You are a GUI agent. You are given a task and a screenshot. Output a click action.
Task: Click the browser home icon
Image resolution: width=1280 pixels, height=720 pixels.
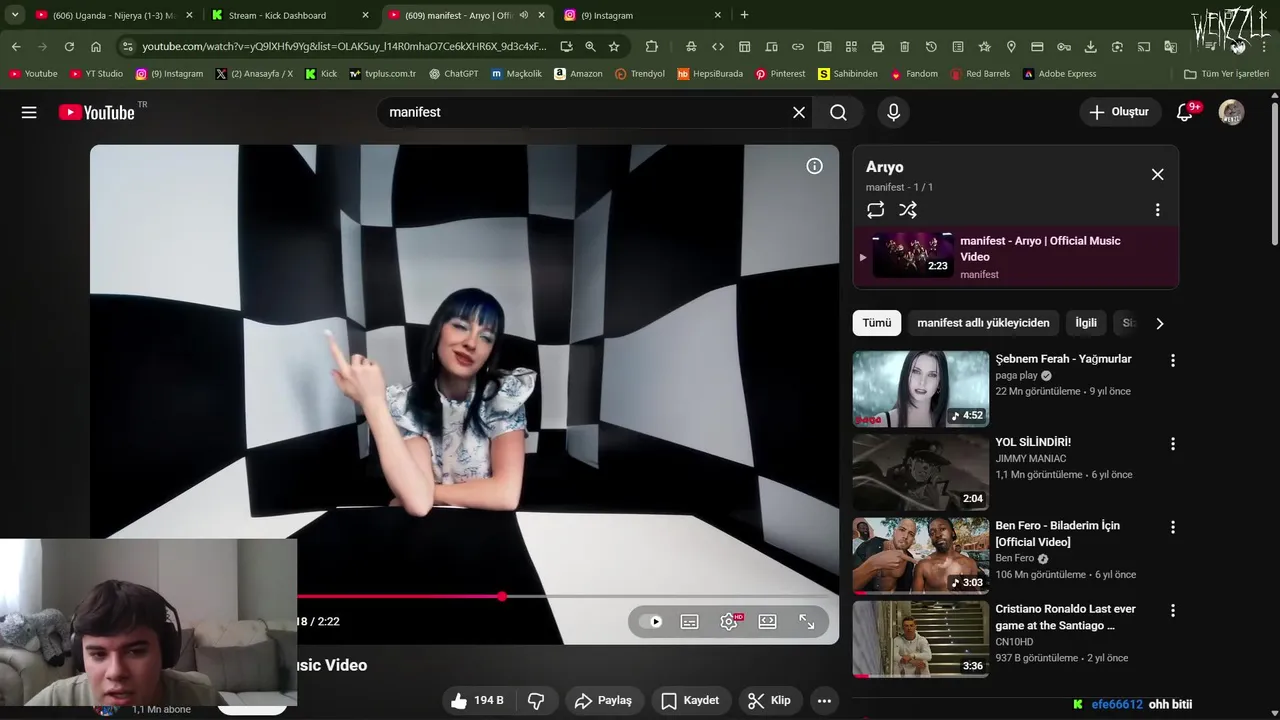pos(96,46)
